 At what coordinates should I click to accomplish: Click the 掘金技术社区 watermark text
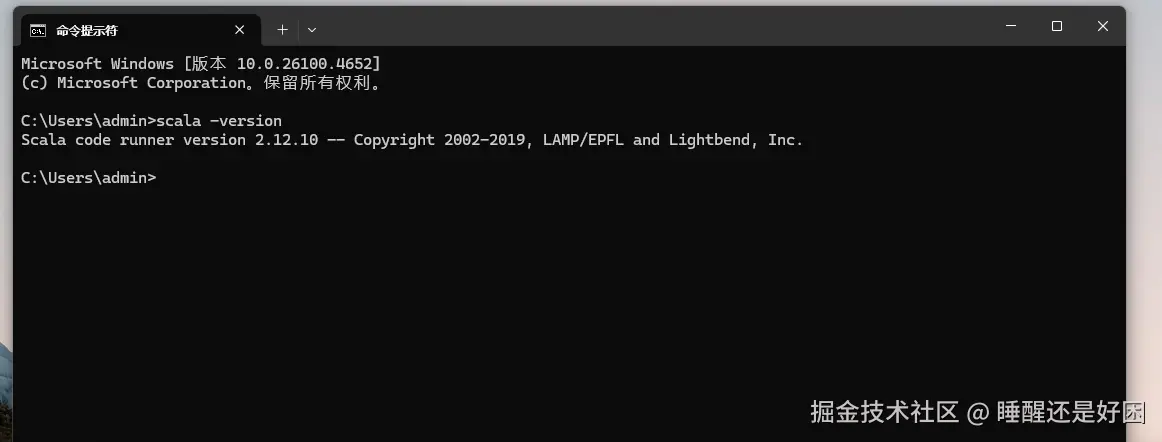[885, 412]
